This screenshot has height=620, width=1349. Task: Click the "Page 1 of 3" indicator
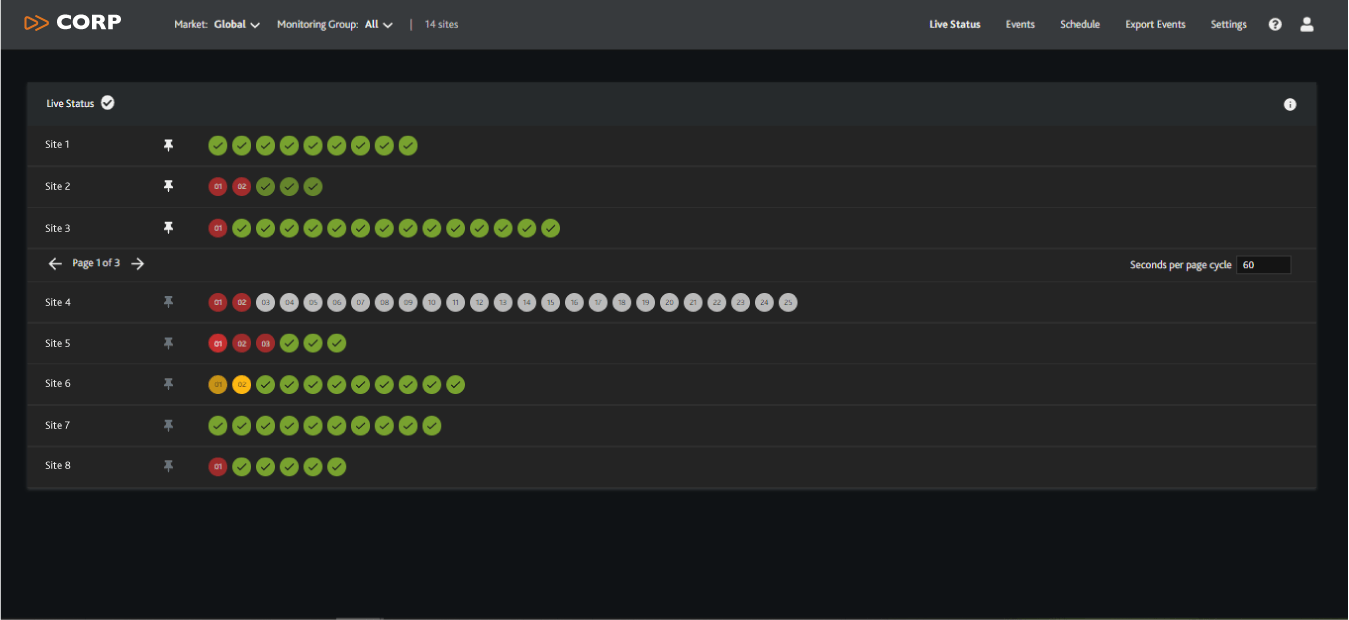point(96,264)
